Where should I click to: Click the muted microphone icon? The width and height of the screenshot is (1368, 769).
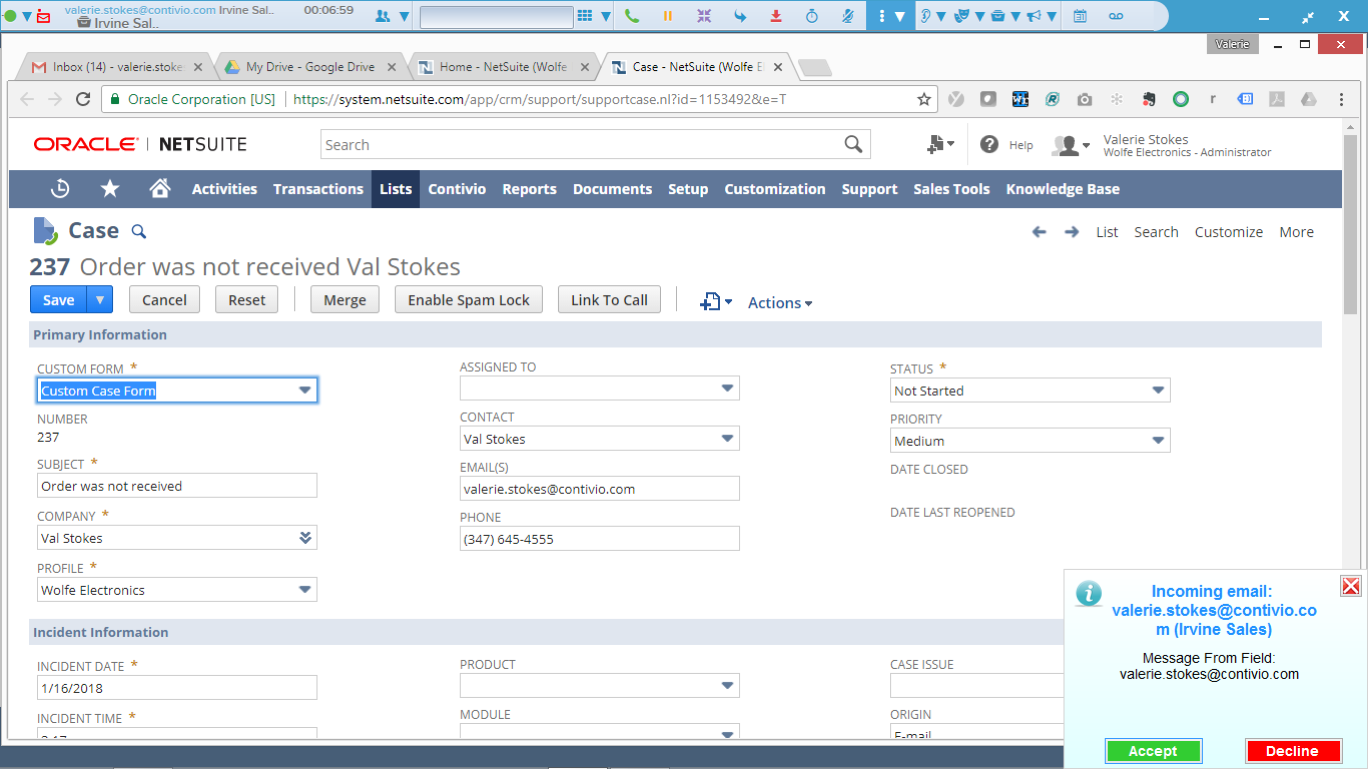point(847,15)
